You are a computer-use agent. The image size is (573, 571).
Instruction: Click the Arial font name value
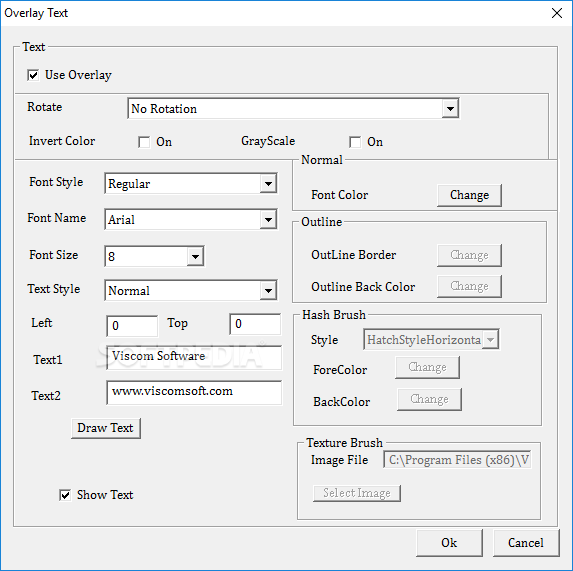click(x=121, y=220)
